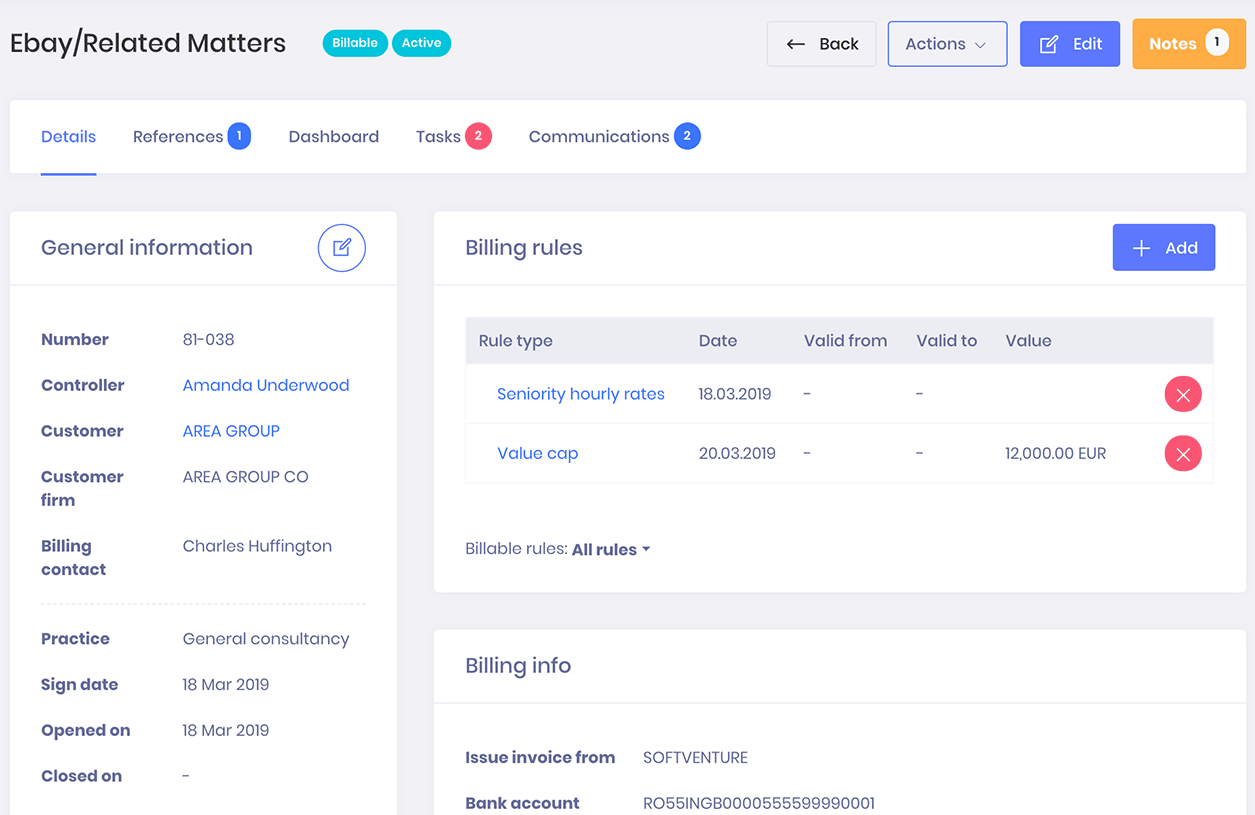Click the blue Edit button
Image resolution: width=1255 pixels, height=815 pixels.
click(x=1069, y=44)
